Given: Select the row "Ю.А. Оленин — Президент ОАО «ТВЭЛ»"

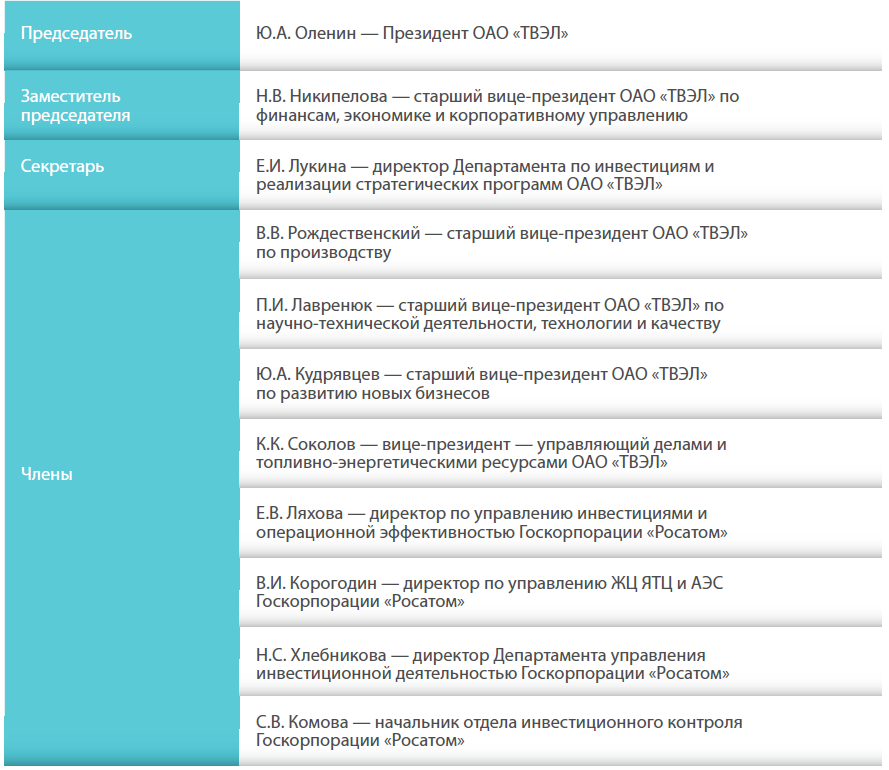Looking at the screenshot, I should [x=560, y=35].
